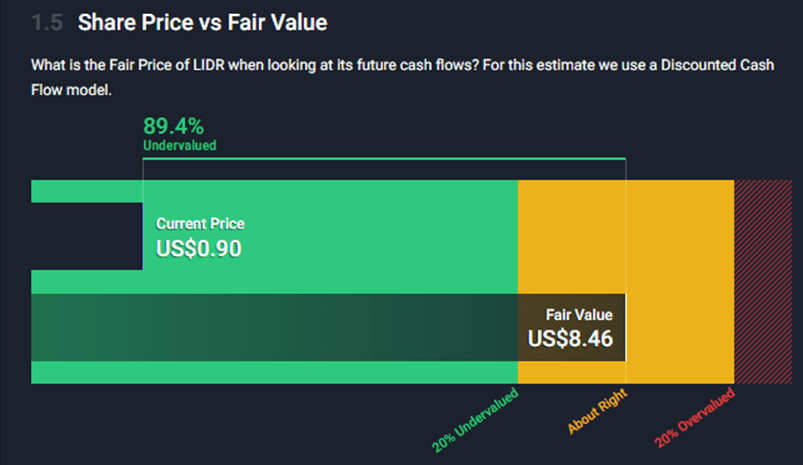Click the Fair Value US$8.46 box
Screen dimensions: 803x465
[x=570, y=327]
